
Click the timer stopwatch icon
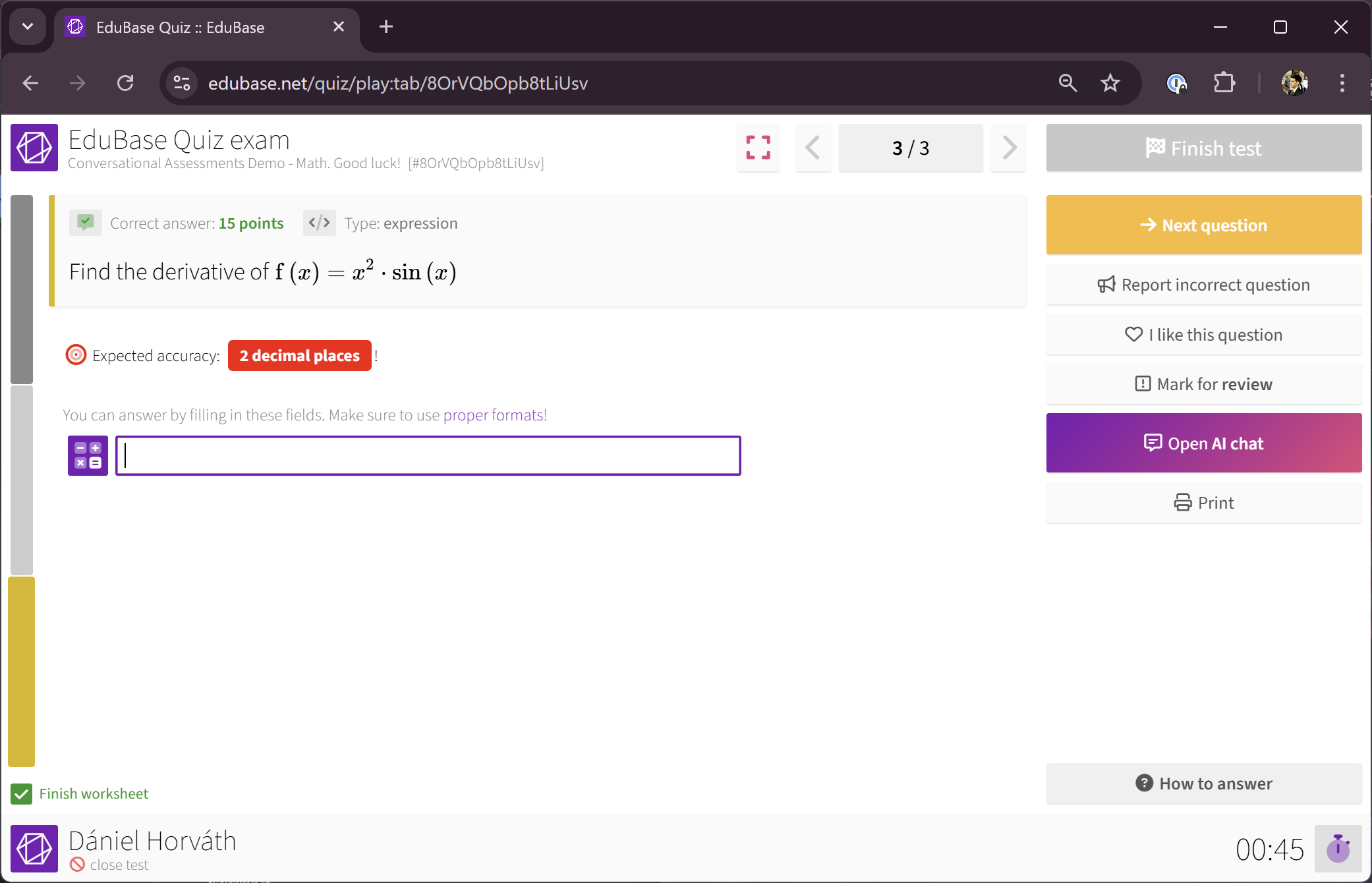click(x=1338, y=849)
